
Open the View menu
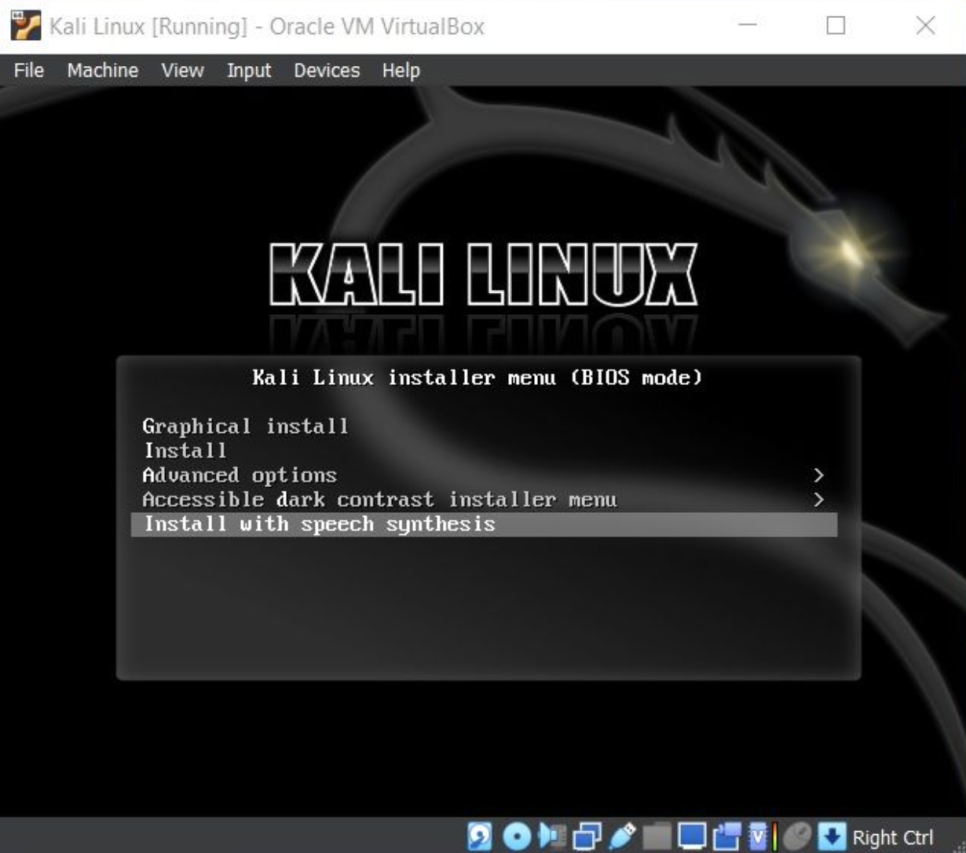click(182, 70)
